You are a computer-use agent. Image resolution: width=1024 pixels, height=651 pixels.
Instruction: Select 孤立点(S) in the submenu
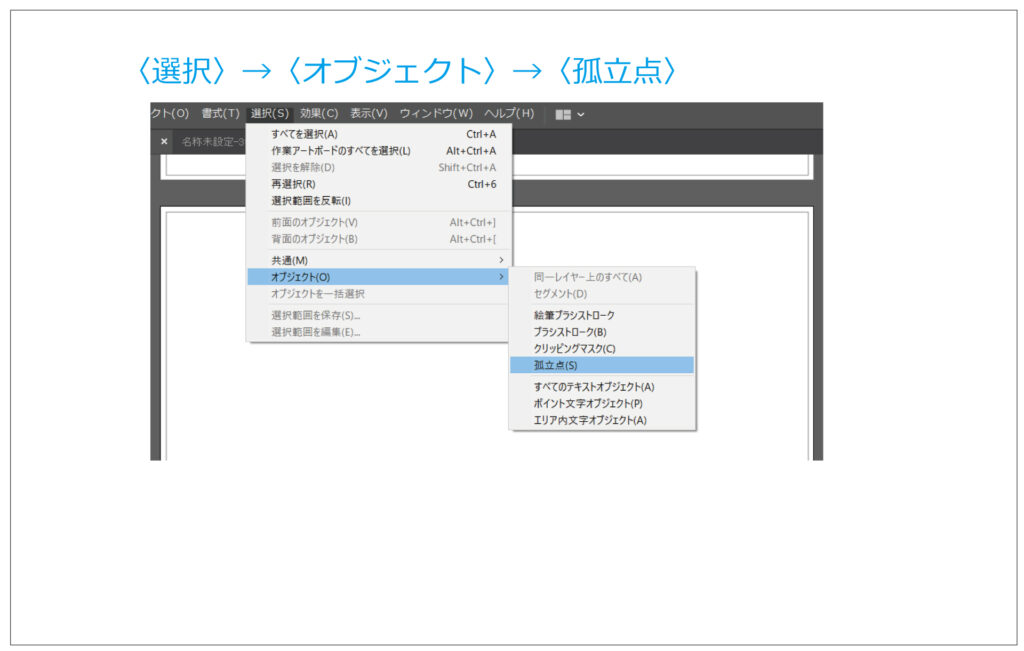[602, 365]
